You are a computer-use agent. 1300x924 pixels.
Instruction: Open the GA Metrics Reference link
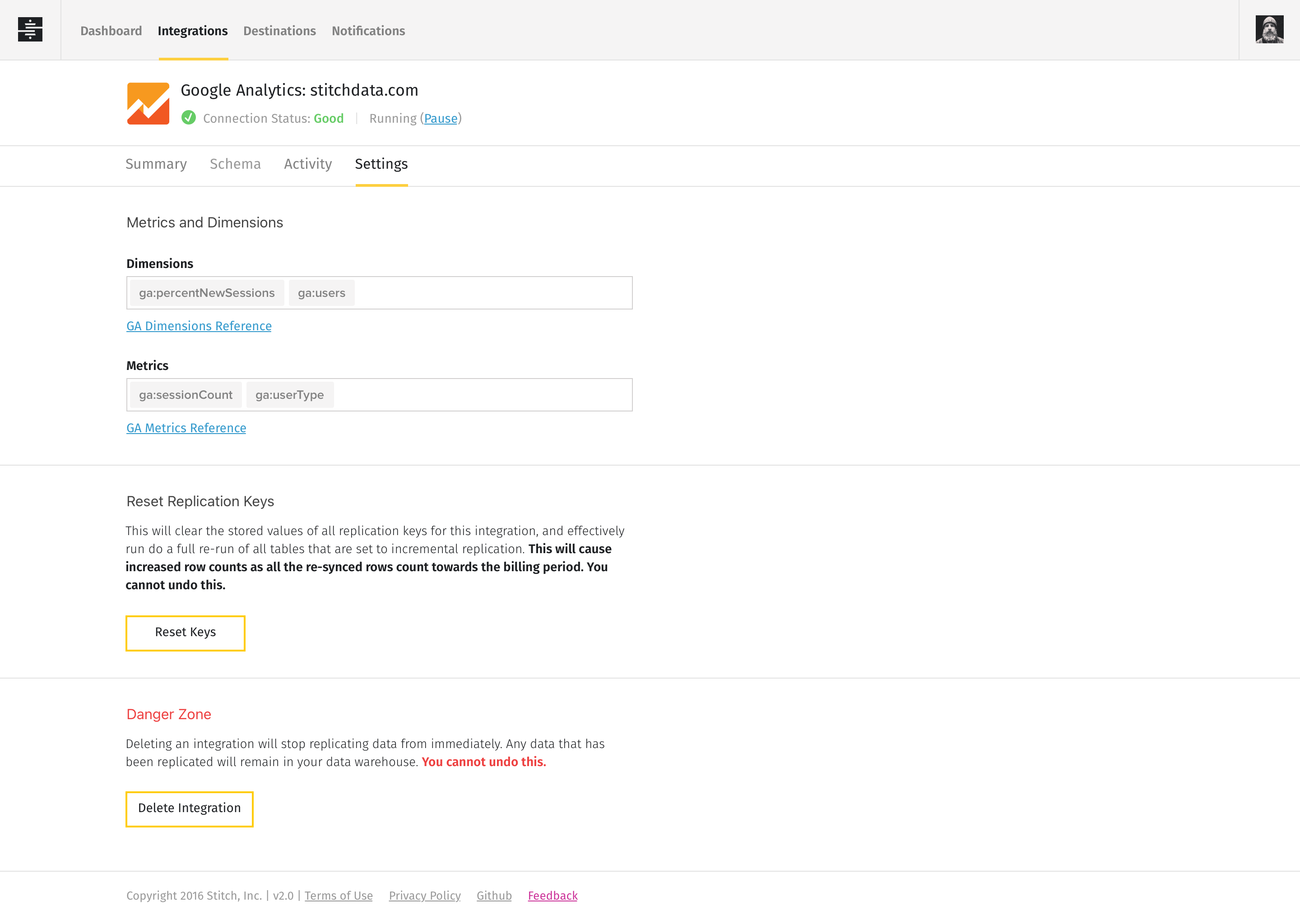point(186,428)
